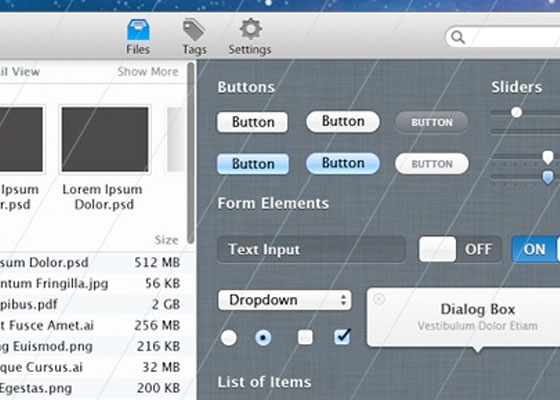Viewport: 560px width, 400px height.
Task: Click the white pill BUTTON
Action: click(432, 164)
